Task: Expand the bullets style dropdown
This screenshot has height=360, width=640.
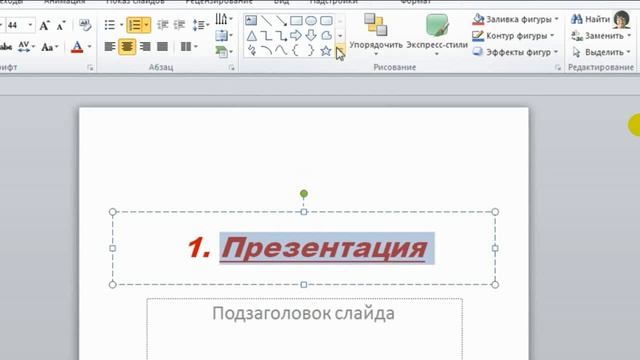Action: (122, 25)
